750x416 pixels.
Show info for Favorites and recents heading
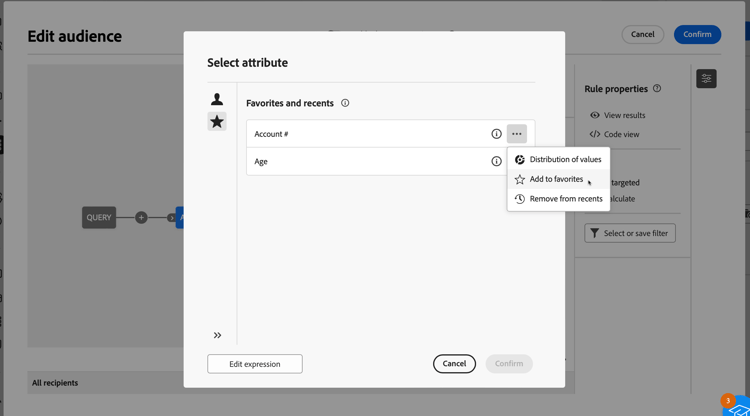click(345, 103)
